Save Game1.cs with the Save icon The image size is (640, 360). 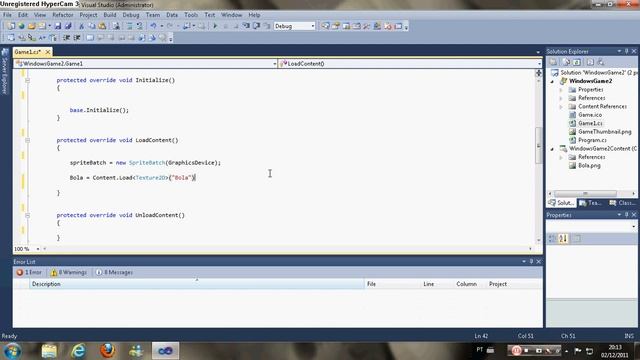[58, 26]
